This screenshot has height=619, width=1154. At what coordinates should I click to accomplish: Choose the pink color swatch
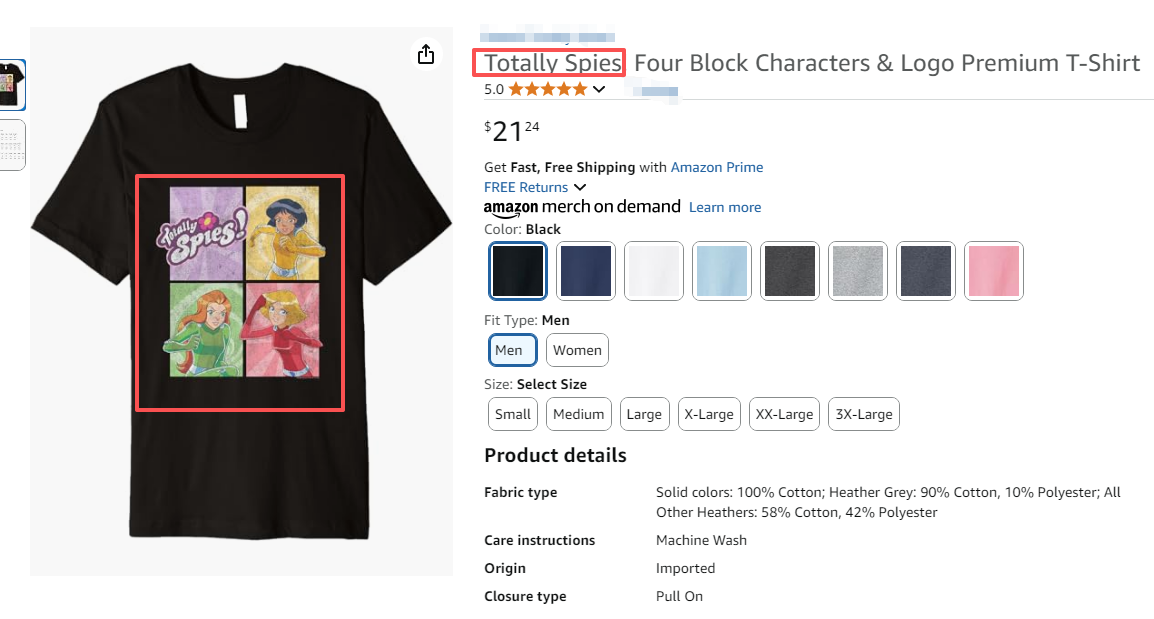[x=994, y=270]
